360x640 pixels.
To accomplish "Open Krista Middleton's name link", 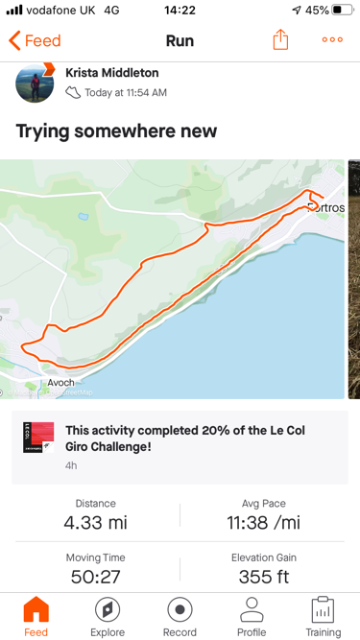I will click(112, 73).
